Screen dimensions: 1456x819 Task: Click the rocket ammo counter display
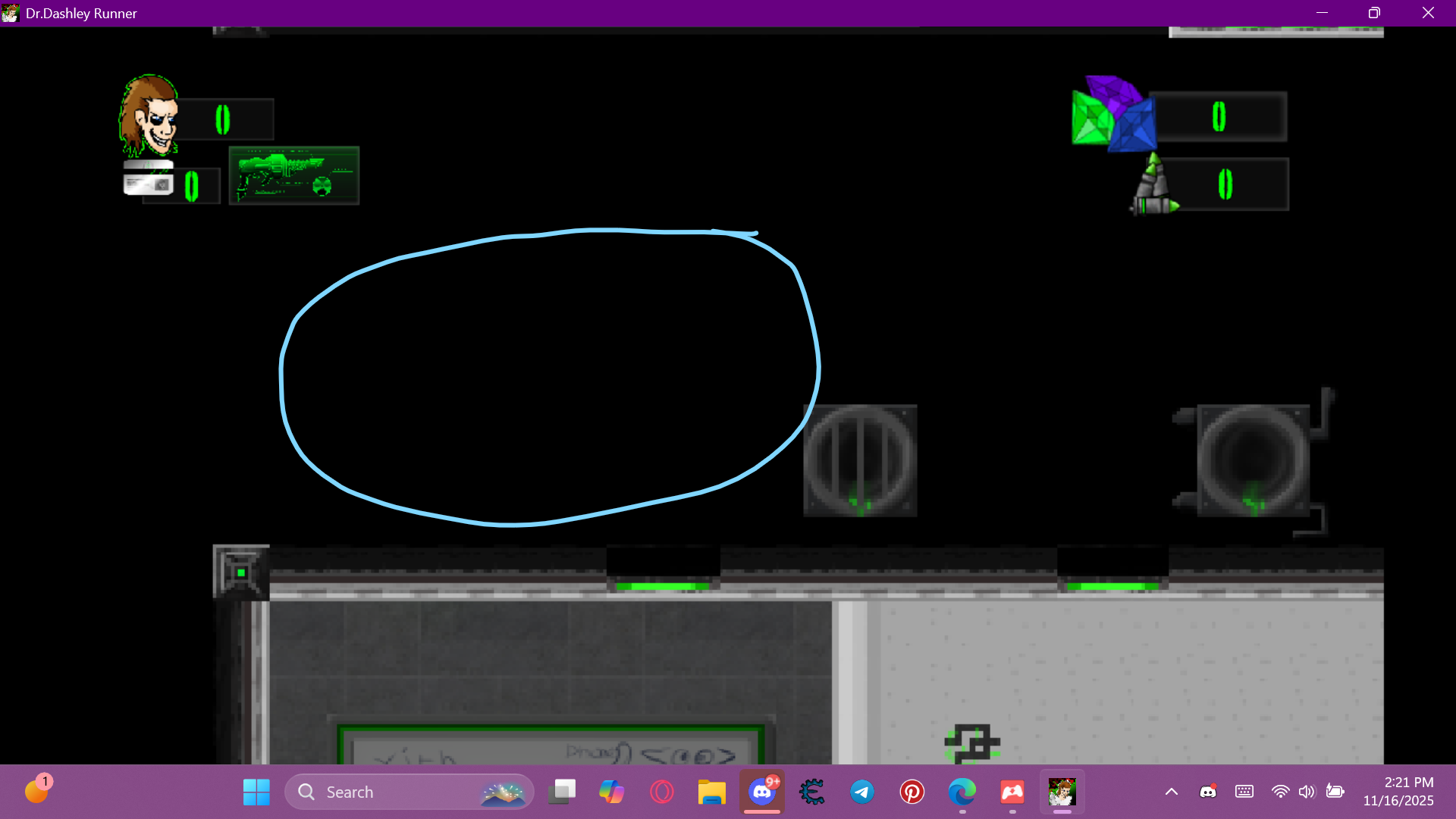[1225, 184]
